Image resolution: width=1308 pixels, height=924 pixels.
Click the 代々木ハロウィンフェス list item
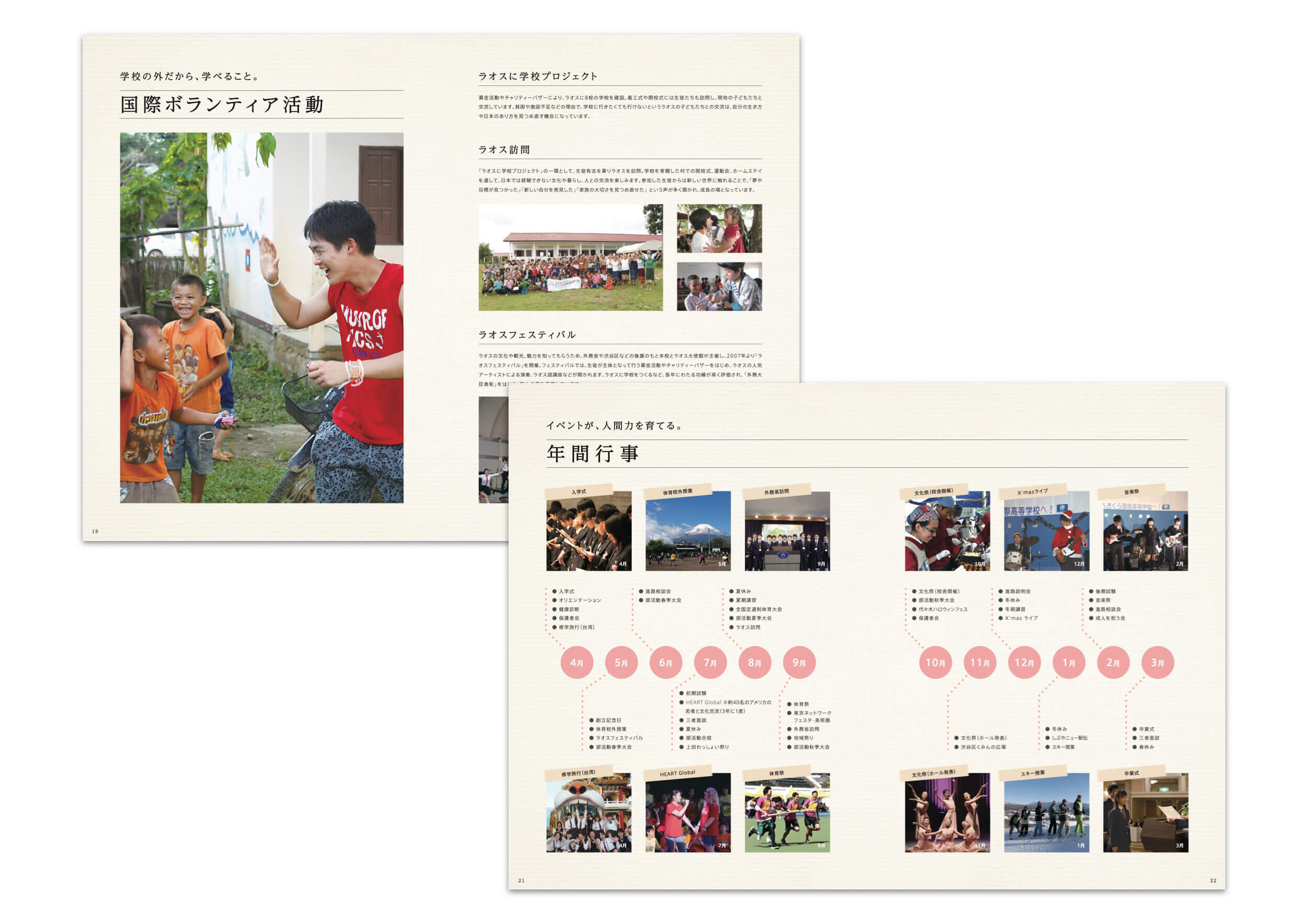pyautogui.click(x=940, y=610)
